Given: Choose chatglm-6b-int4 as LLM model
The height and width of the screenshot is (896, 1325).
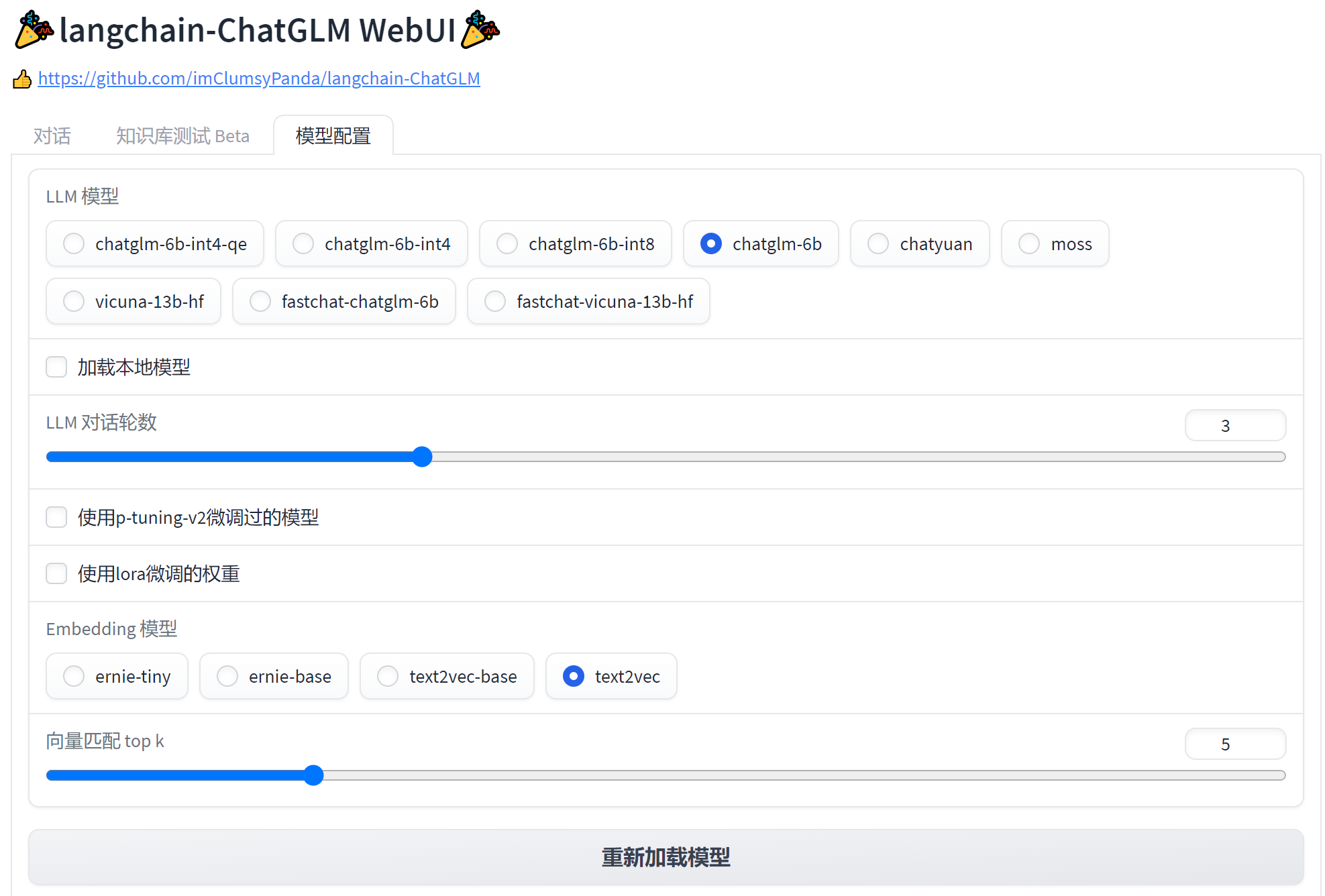Looking at the screenshot, I should click(x=303, y=243).
